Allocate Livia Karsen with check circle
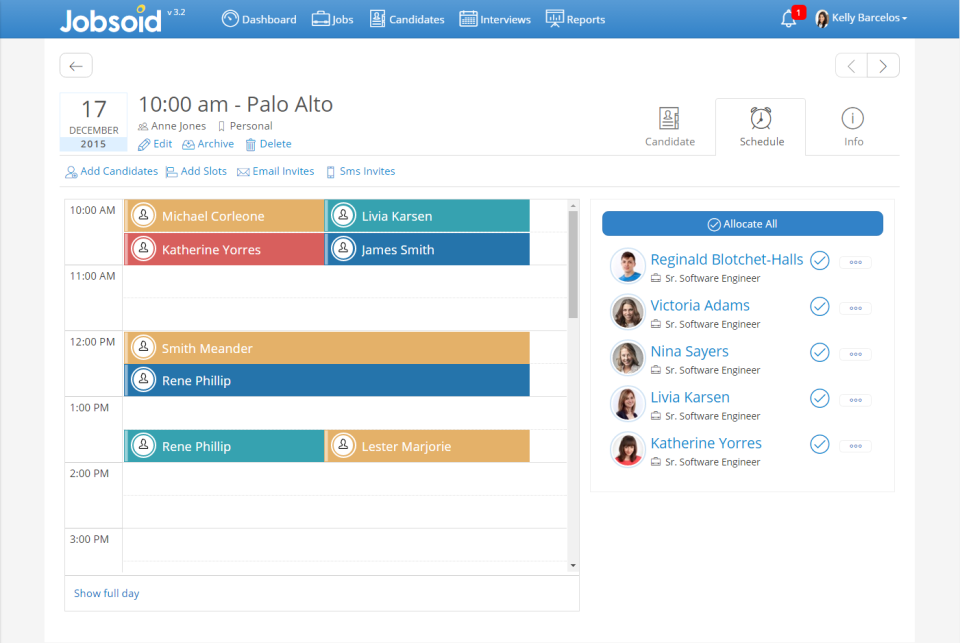Image resolution: width=960 pixels, height=643 pixels. tap(820, 398)
